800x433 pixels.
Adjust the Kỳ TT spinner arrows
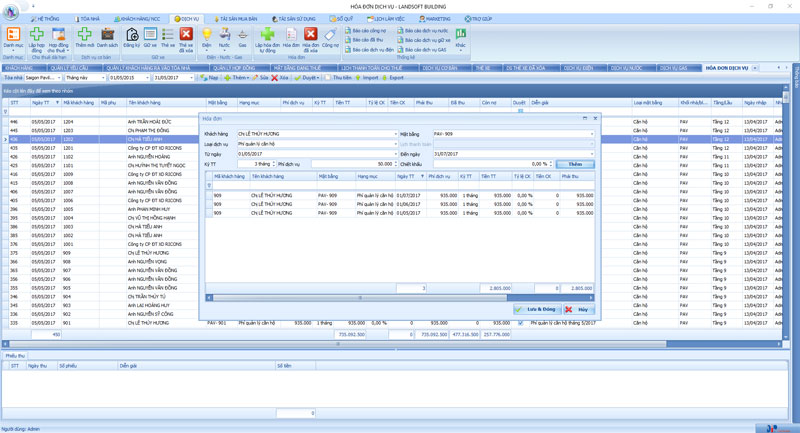(274, 164)
